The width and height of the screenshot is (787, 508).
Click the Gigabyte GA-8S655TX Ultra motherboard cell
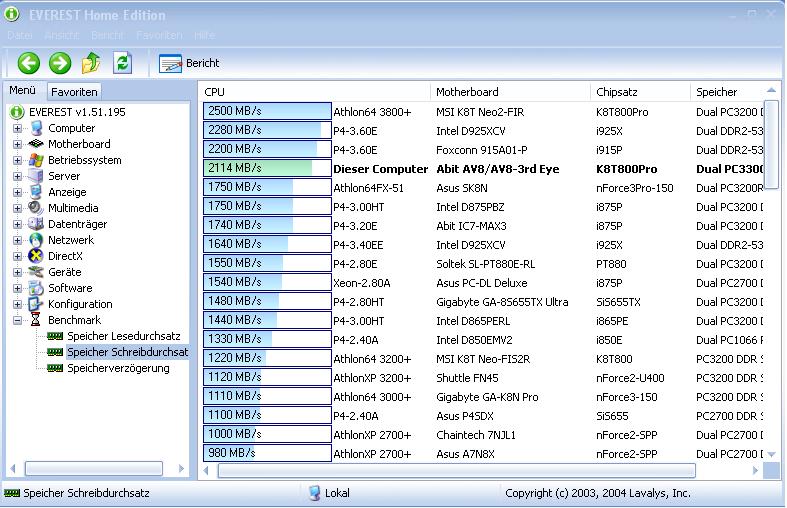(502, 302)
